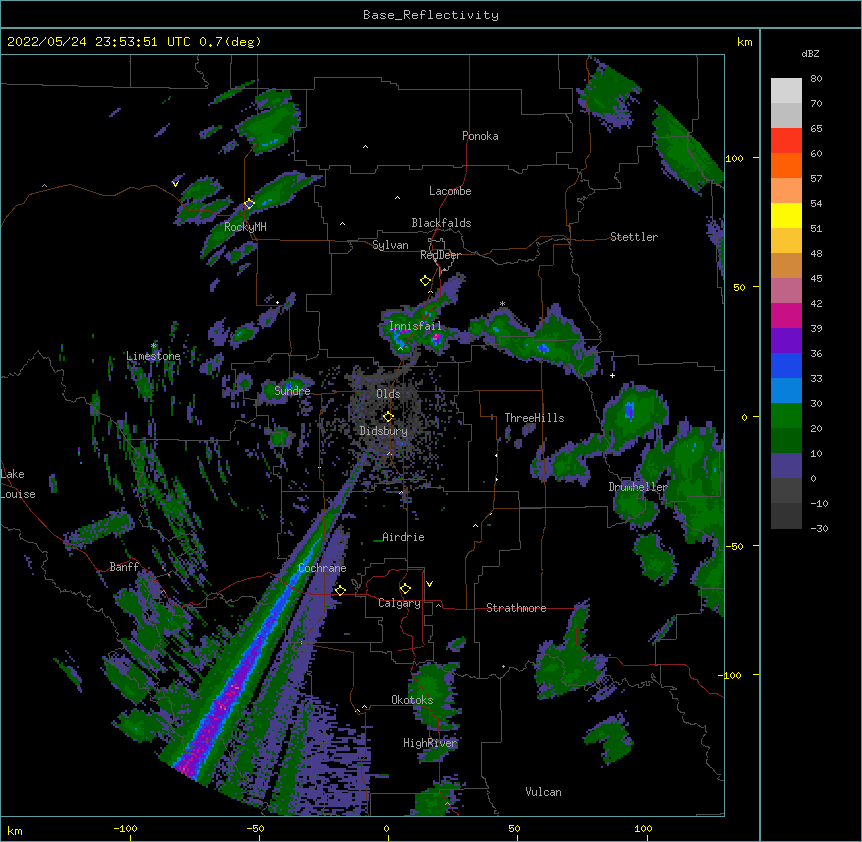Click the Olds city label

click(388, 394)
